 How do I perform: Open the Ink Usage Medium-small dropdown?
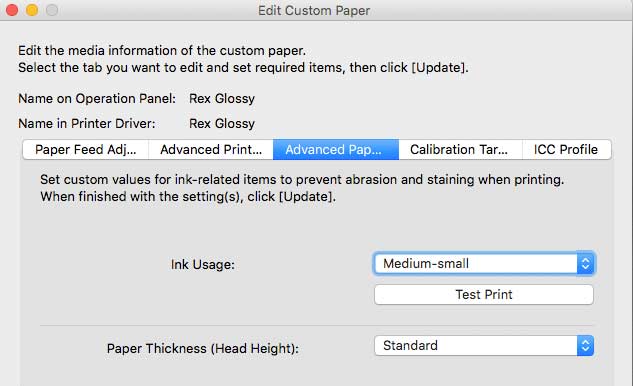484,264
